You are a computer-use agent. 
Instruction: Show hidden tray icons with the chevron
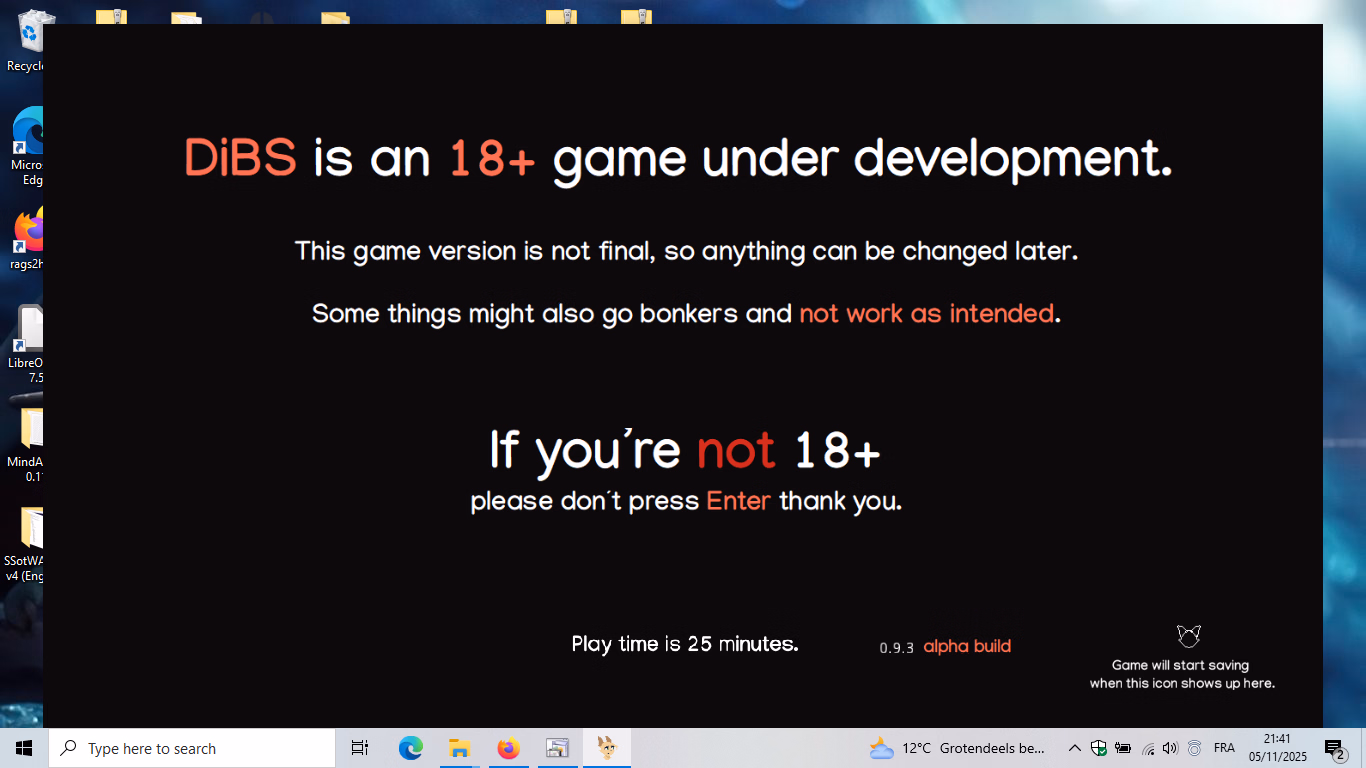1074,748
